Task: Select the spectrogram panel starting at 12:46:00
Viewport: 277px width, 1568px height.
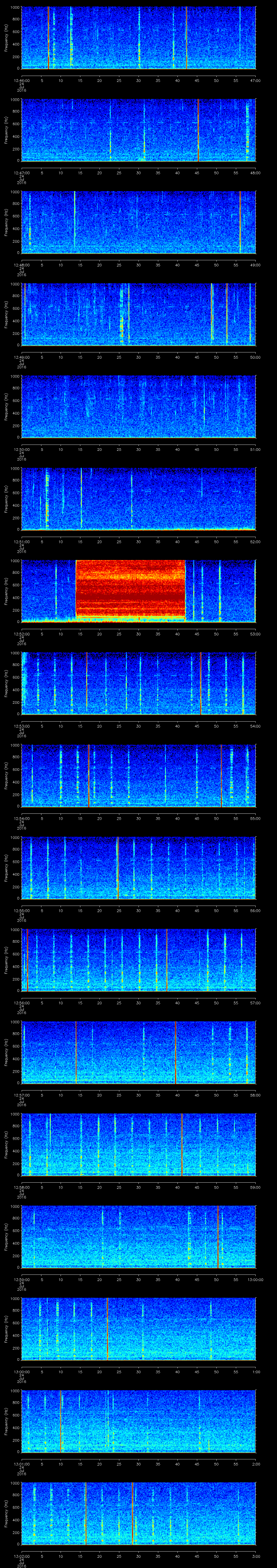Action: (x=139, y=38)
